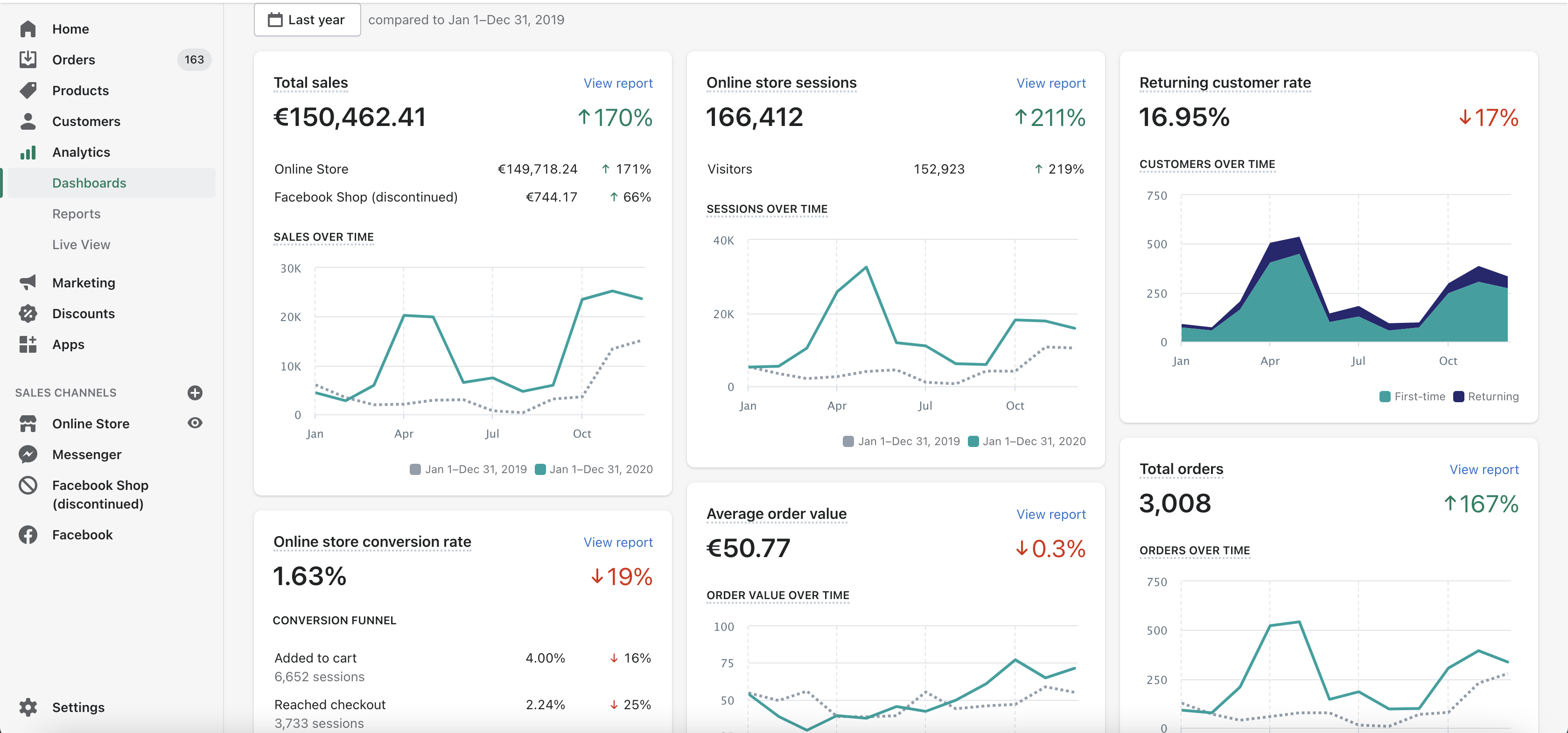
Task: Open the Apps page
Action: click(x=68, y=345)
